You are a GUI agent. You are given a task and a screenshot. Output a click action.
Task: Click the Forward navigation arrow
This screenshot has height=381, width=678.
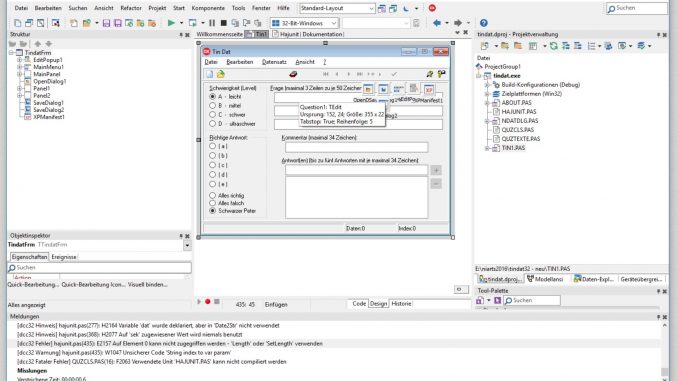click(458, 23)
